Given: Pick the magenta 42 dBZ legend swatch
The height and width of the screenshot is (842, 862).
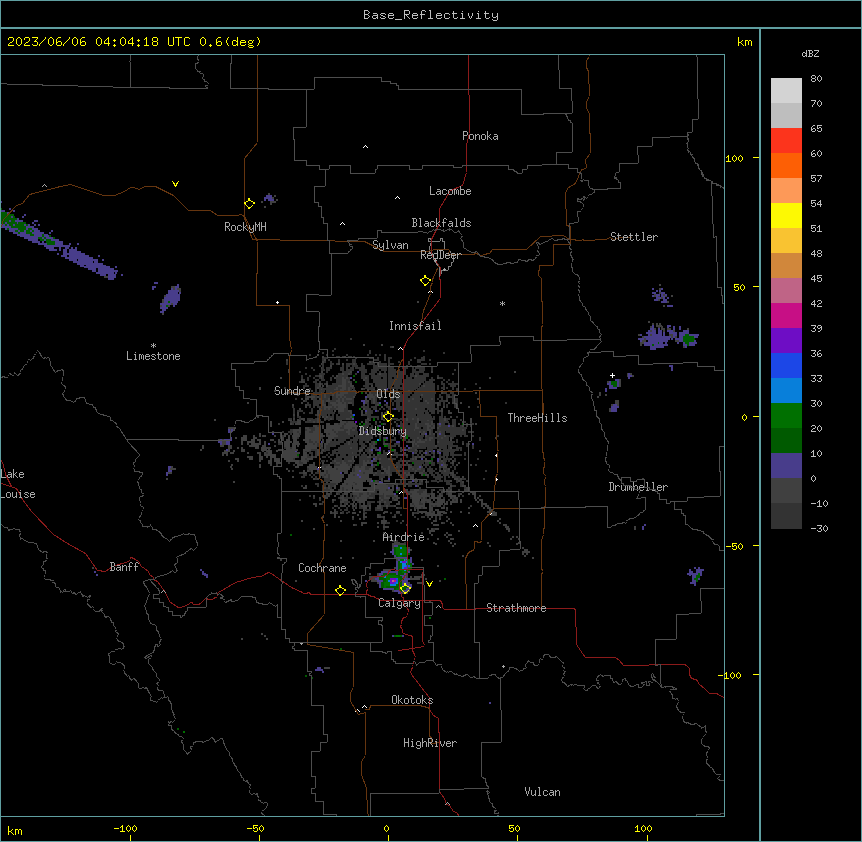Looking at the screenshot, I should click(x=786, y=315).
